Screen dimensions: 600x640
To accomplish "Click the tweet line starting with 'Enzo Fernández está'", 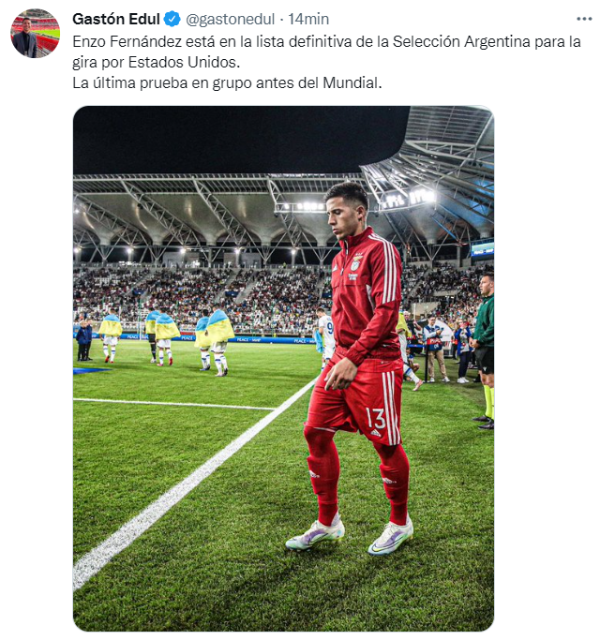I will click(x=327, y=42).
